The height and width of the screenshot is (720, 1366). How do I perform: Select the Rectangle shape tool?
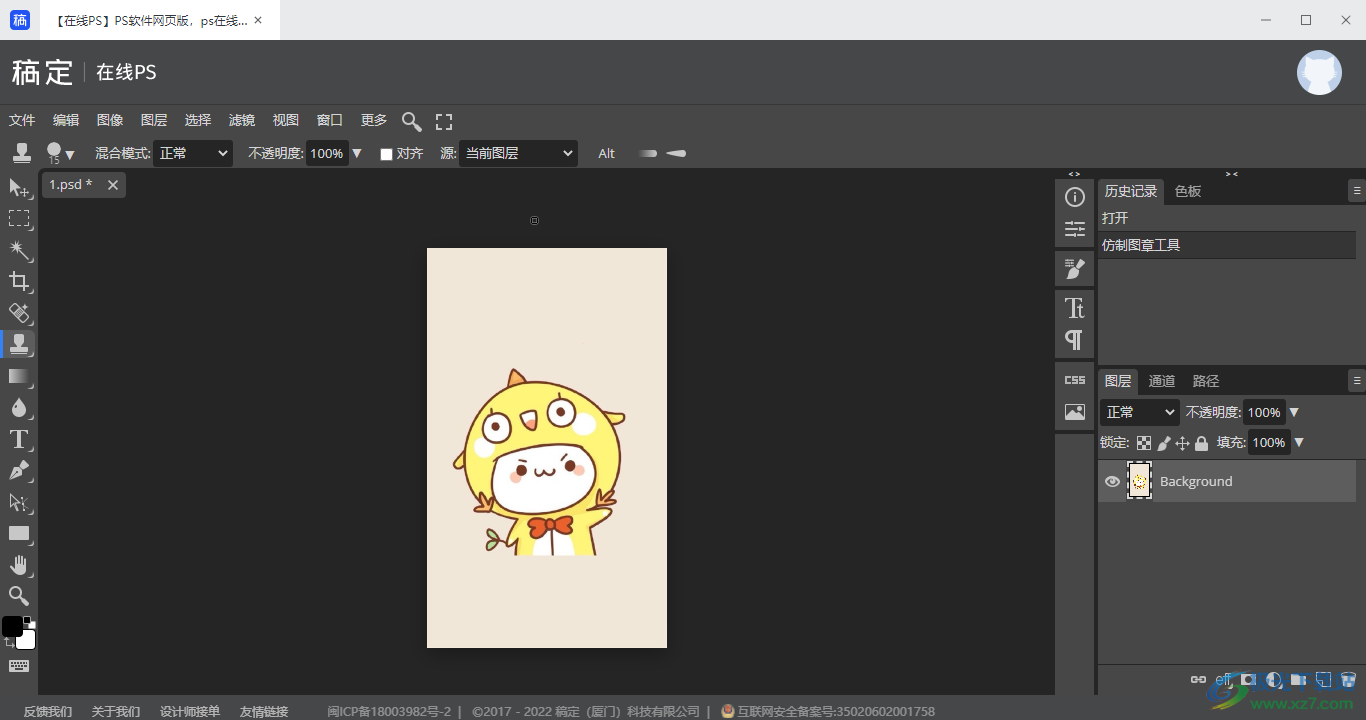[19, 533]
